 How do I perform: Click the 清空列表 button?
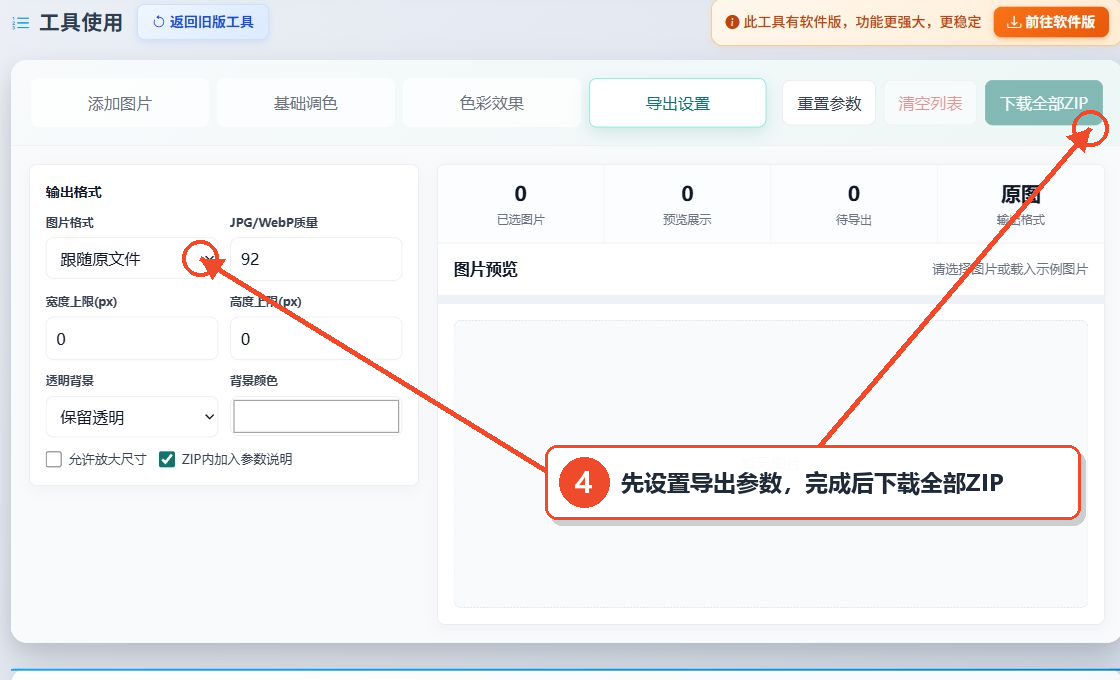930,103
